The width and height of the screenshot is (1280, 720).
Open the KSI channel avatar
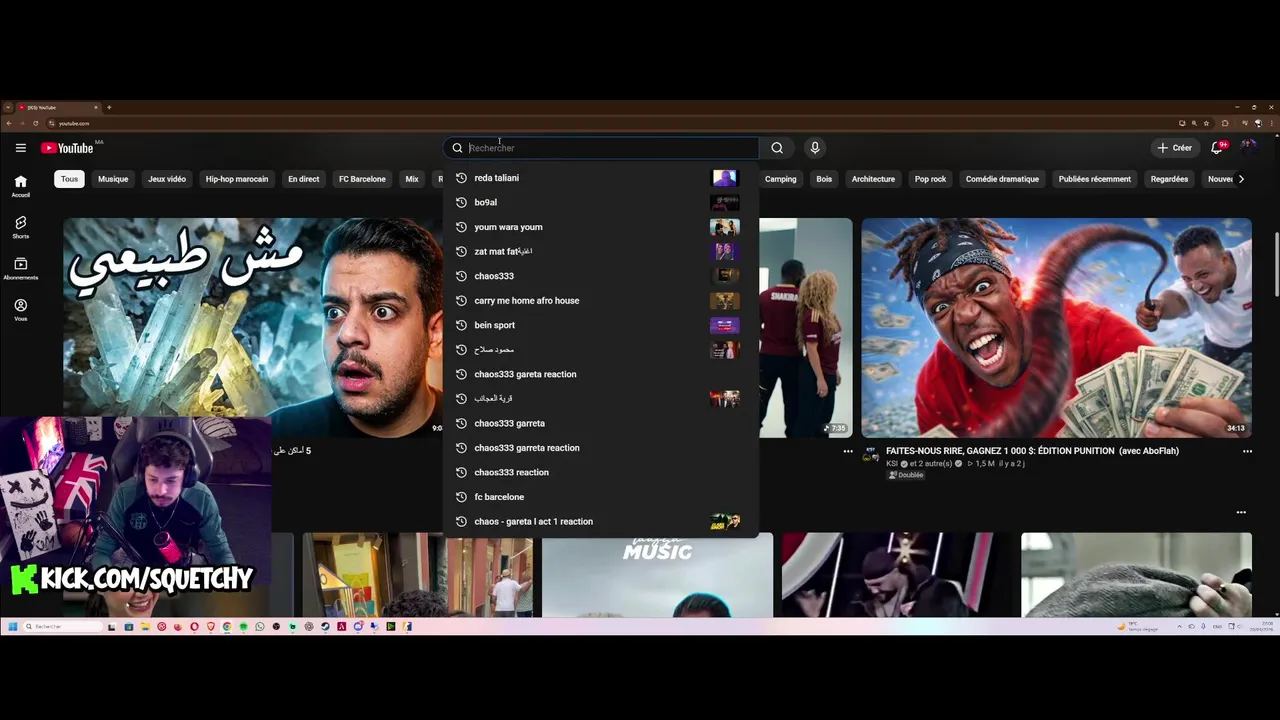871,455
